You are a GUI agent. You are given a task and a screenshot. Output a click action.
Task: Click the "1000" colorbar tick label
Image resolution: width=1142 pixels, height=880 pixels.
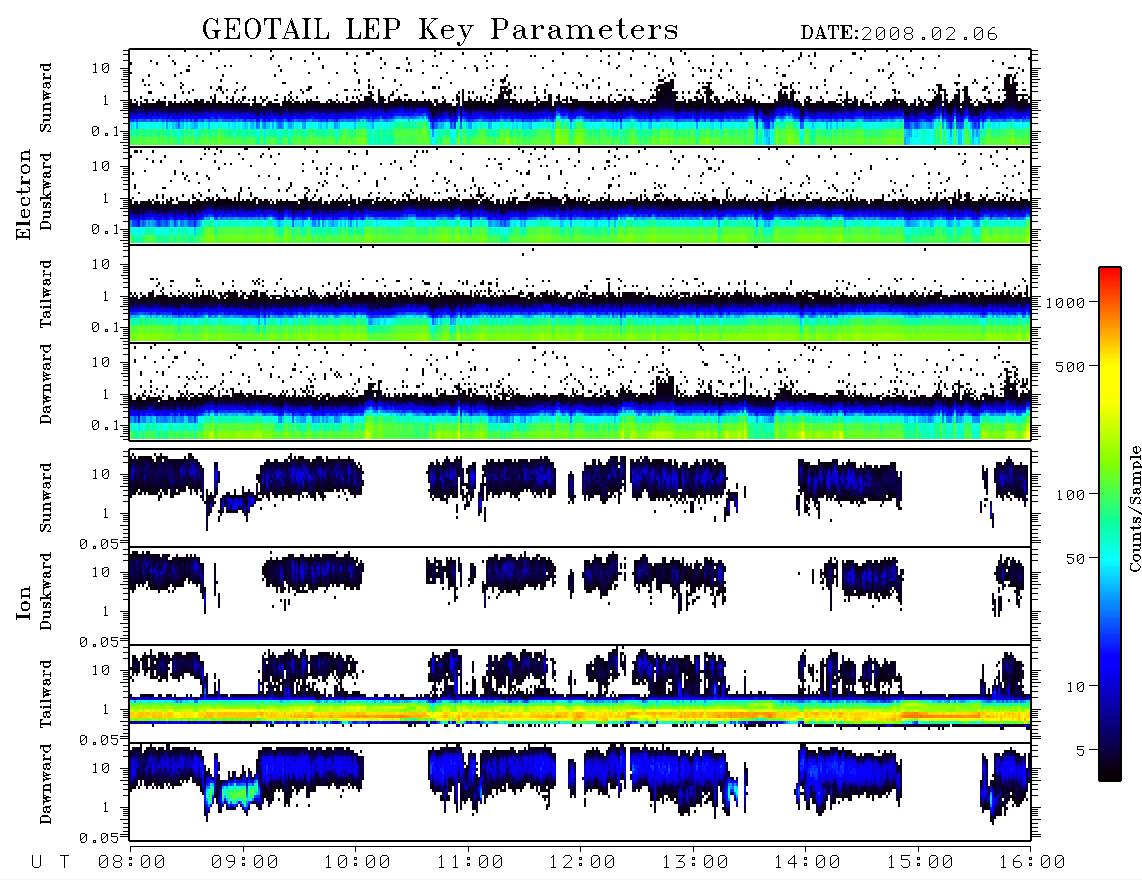click(1065, 303)
